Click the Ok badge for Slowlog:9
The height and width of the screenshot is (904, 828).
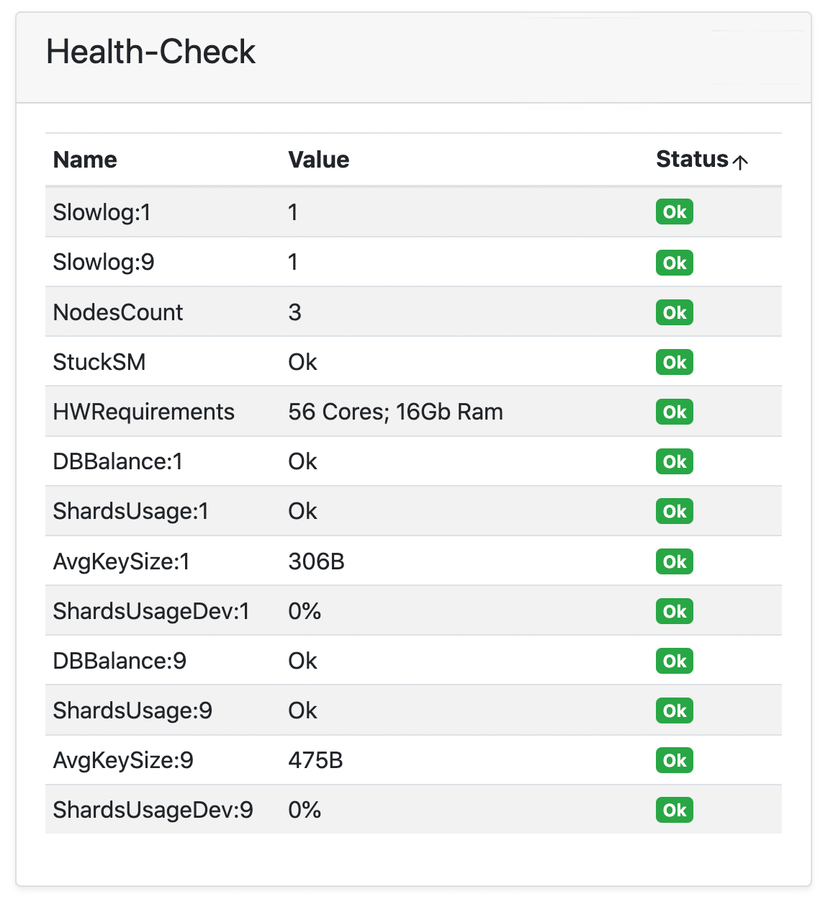point(674,262)
